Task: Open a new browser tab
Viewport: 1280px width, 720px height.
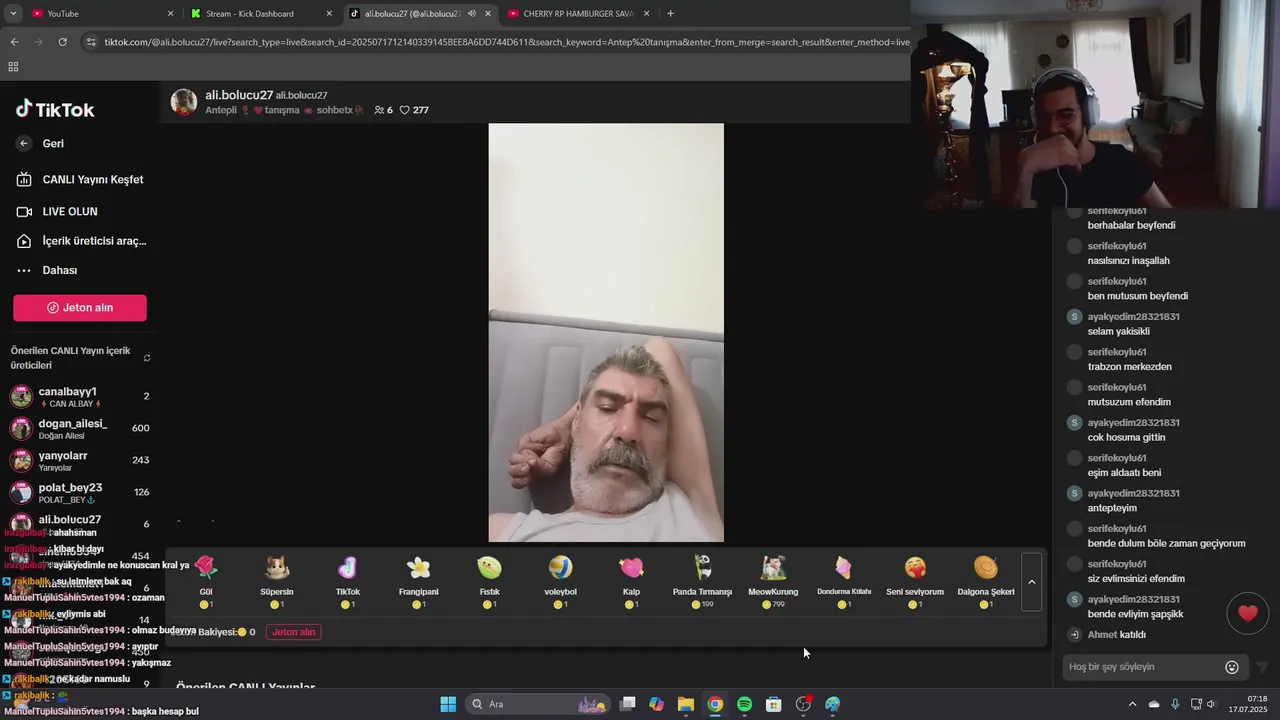Action: (x=670, y=14)
